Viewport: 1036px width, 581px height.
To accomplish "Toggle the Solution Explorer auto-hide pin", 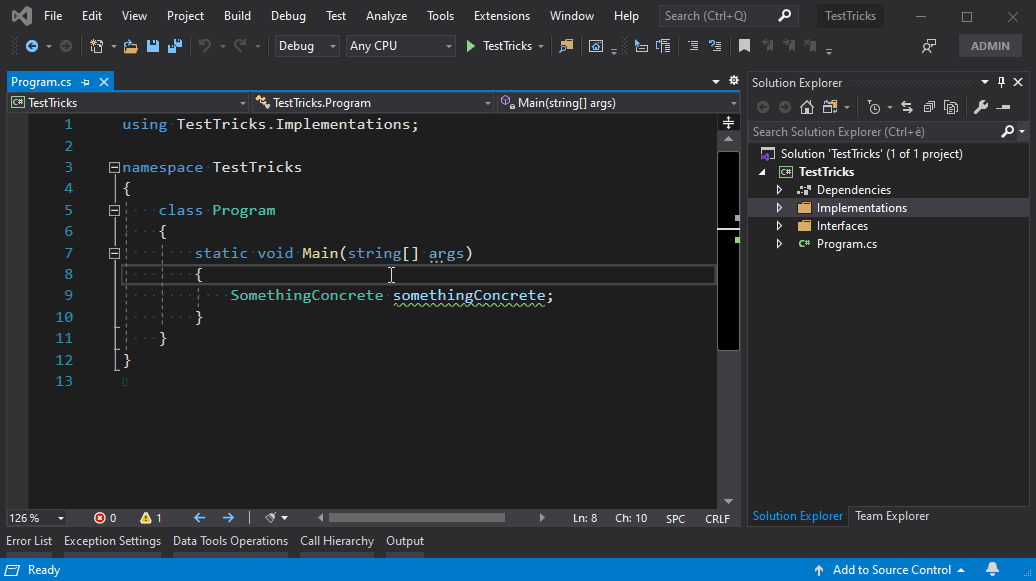I will coord(1001,82).
